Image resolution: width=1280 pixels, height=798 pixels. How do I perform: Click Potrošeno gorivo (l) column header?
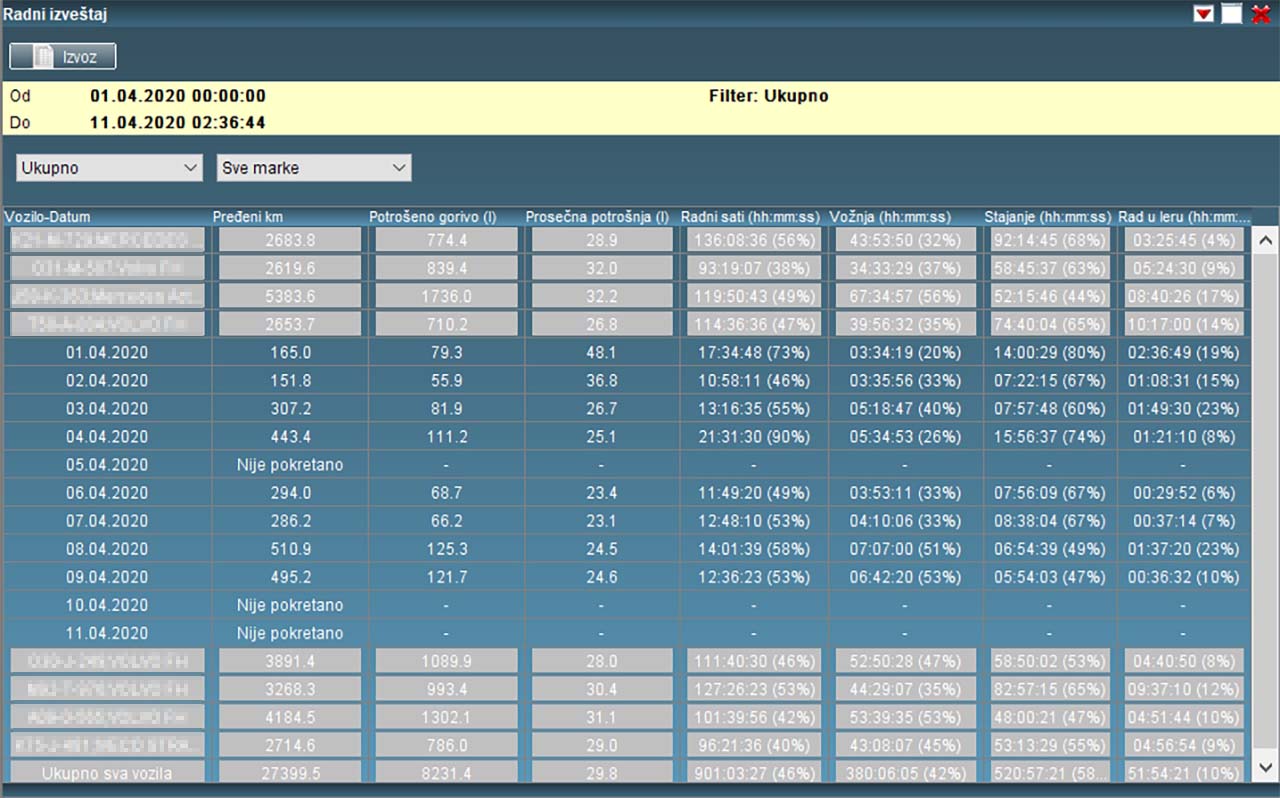coord(433,217)
